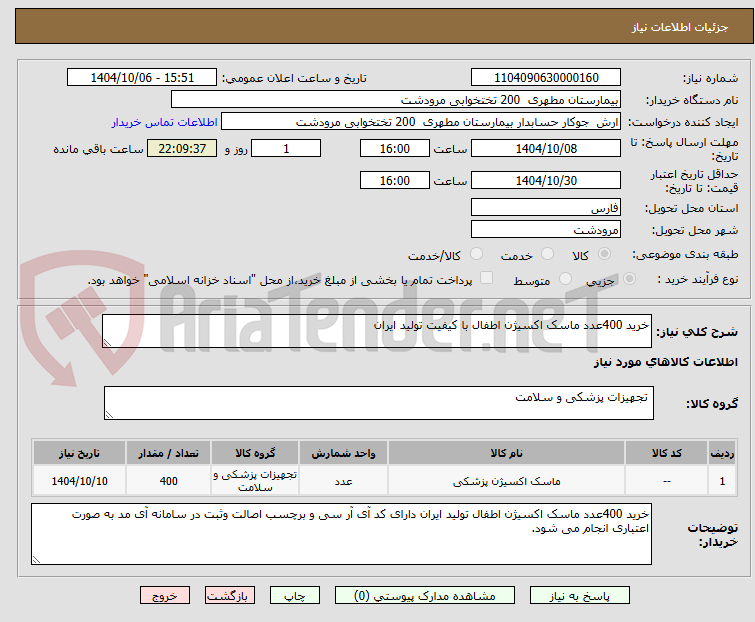755x622 pixels.
Task: Click the need date cell 1404/10/10
Action: pyautogui.click(x=79, y=480)
